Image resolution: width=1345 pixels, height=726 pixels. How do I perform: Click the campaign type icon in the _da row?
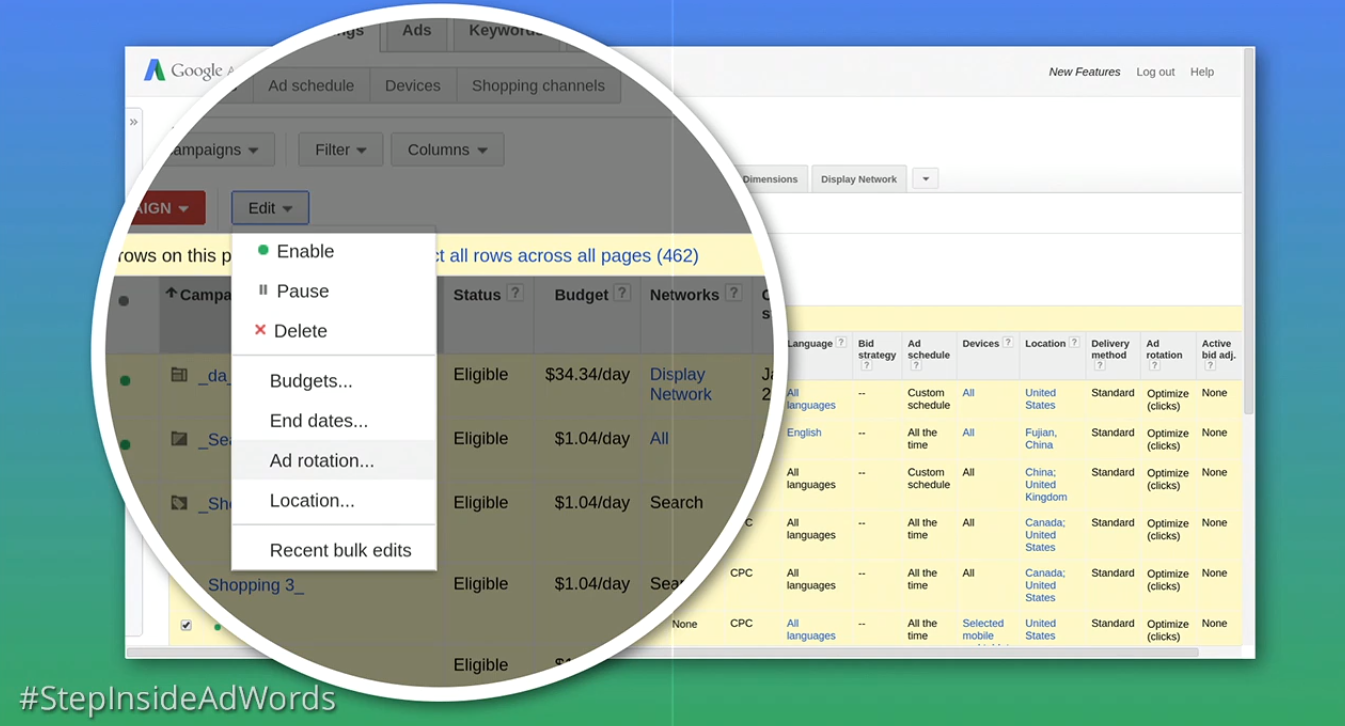(x=179, y=375)
